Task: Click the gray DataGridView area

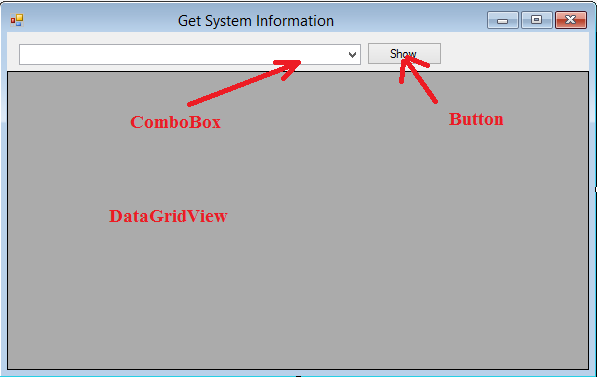Action: (298, 220)
